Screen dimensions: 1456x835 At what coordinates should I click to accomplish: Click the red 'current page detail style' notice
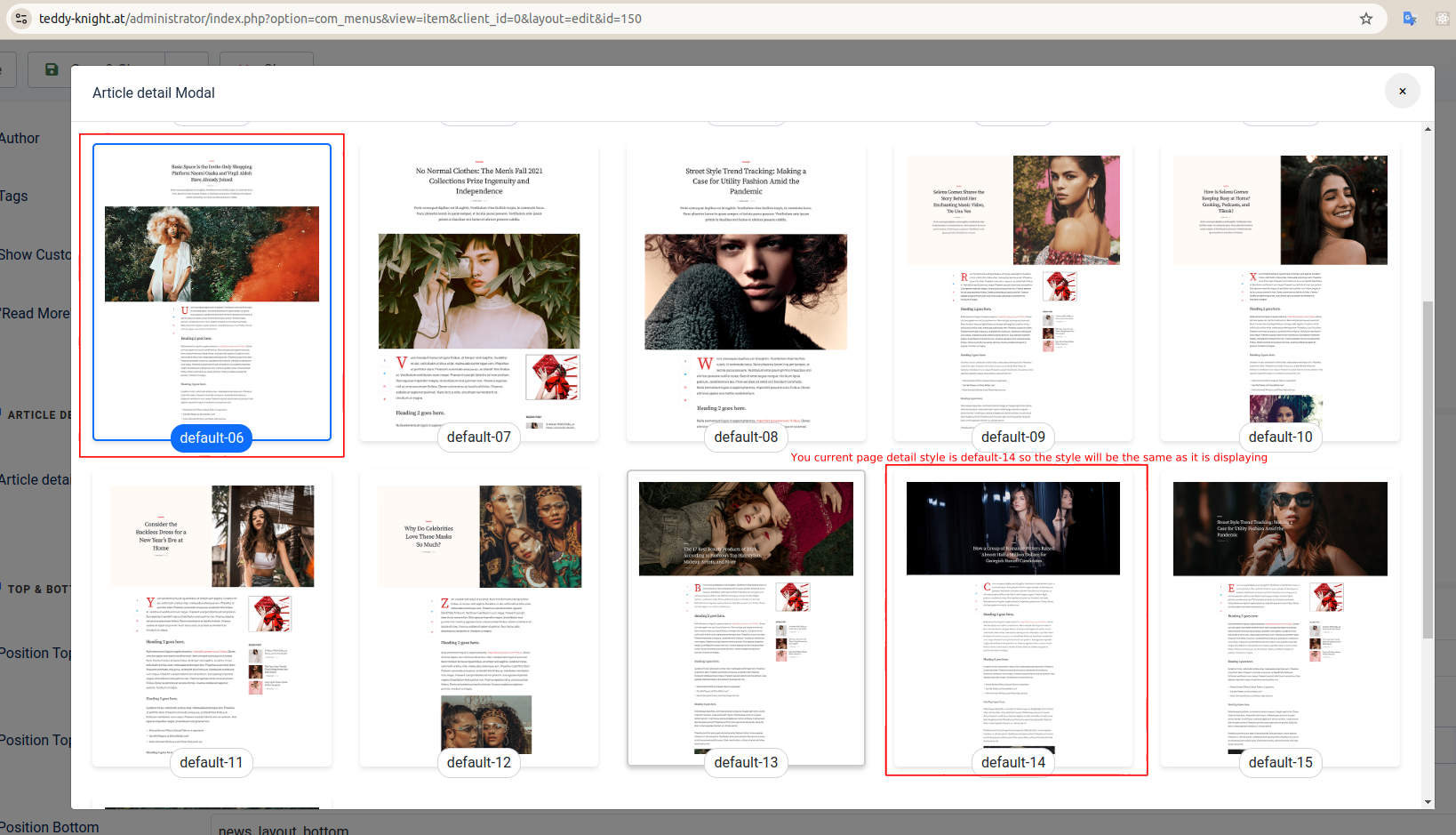(1029, 457)
